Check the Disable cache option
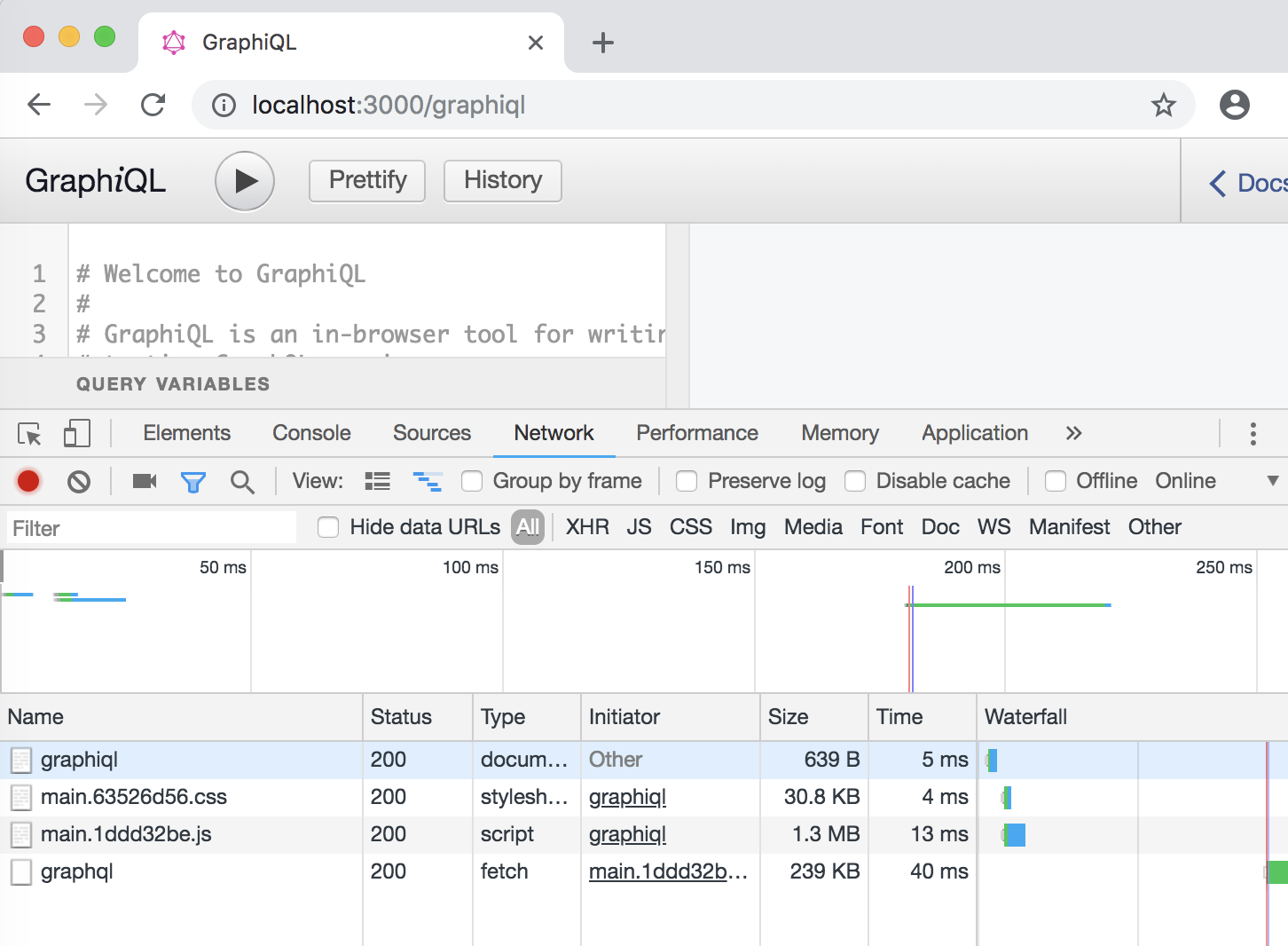The width and height of the screenshot is (1288, 946). 855,480
